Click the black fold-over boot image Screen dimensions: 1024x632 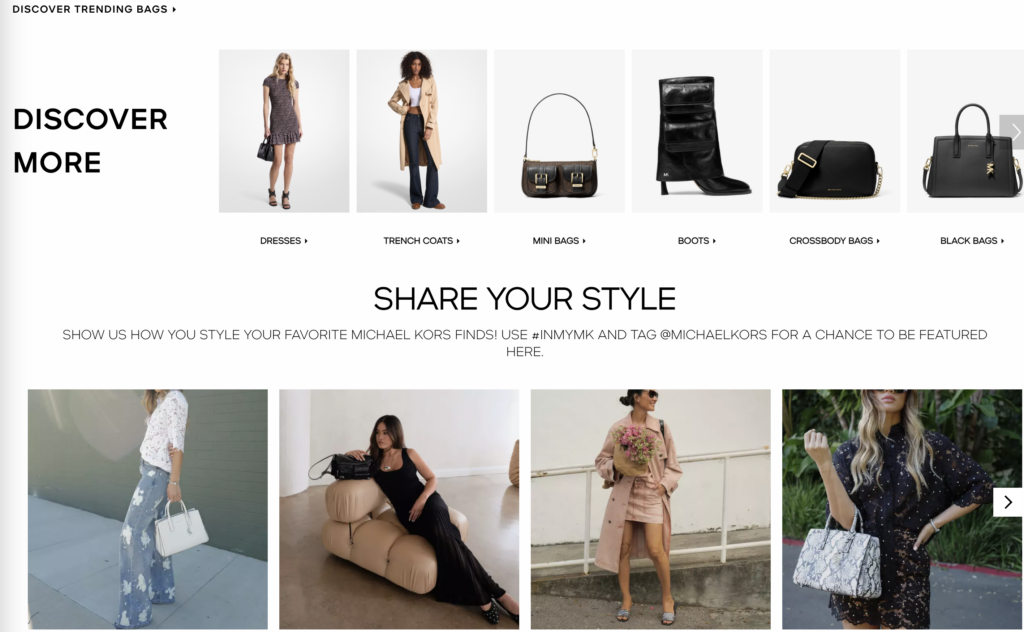697,131
